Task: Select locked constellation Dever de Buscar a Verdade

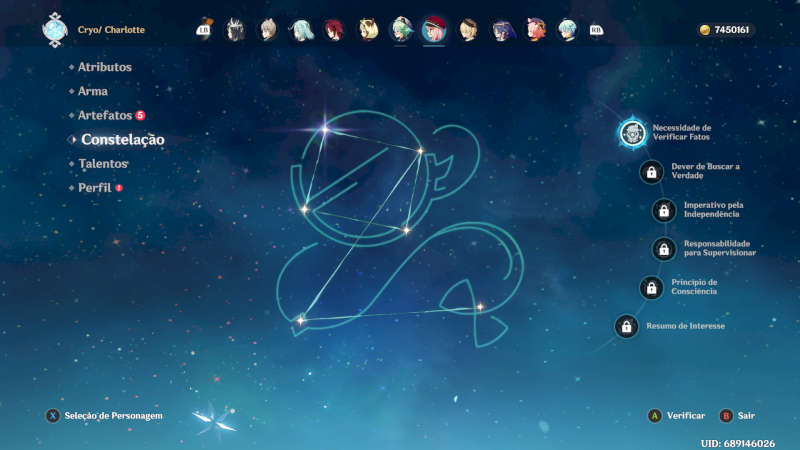Action: click(x=652, y=172)
